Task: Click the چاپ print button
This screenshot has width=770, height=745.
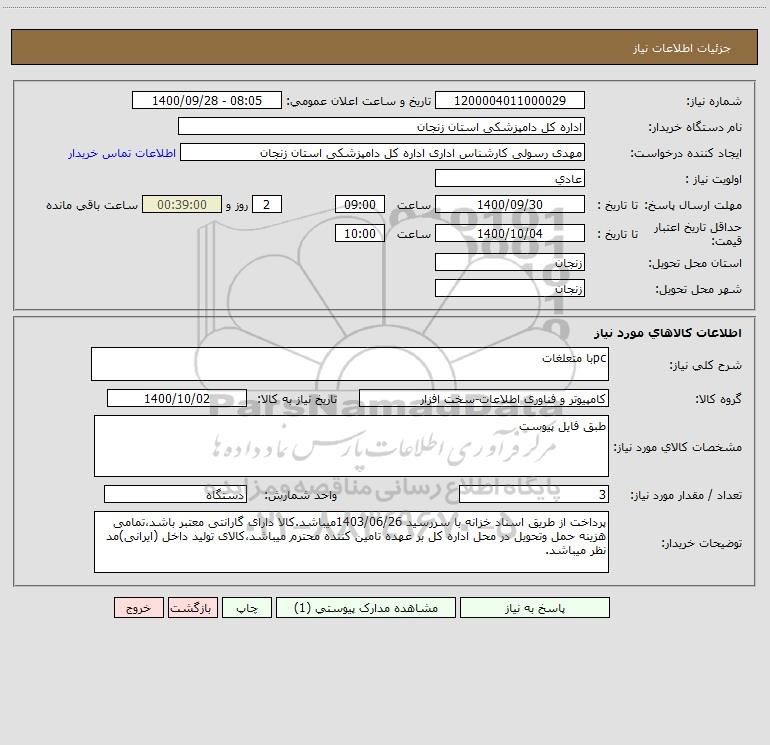Action: pos(247,607)
